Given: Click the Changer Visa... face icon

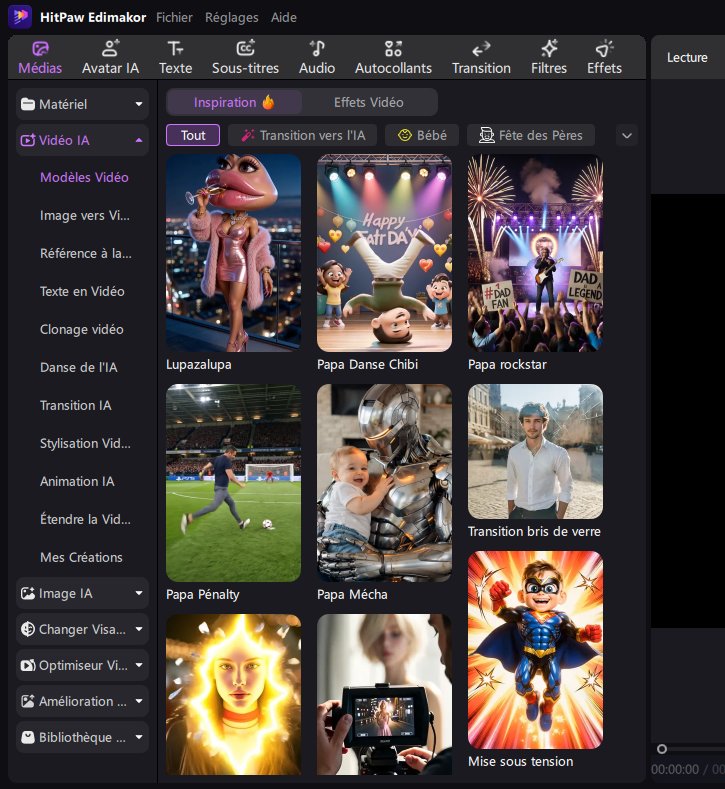Looking at the screenshot, I should click(x=28, y=629).
